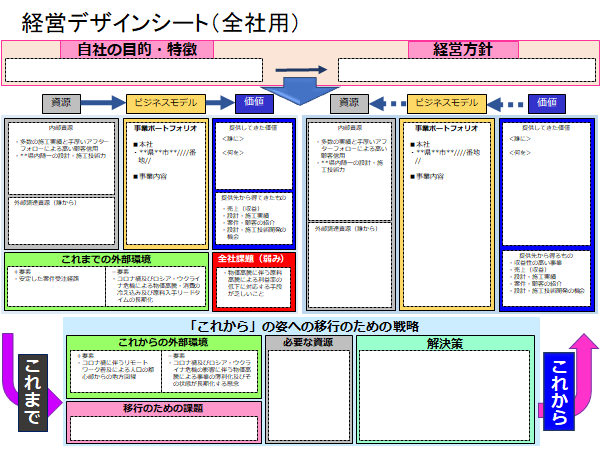
Task: Click the blue vertical これから label
Action: click(559, 391)
